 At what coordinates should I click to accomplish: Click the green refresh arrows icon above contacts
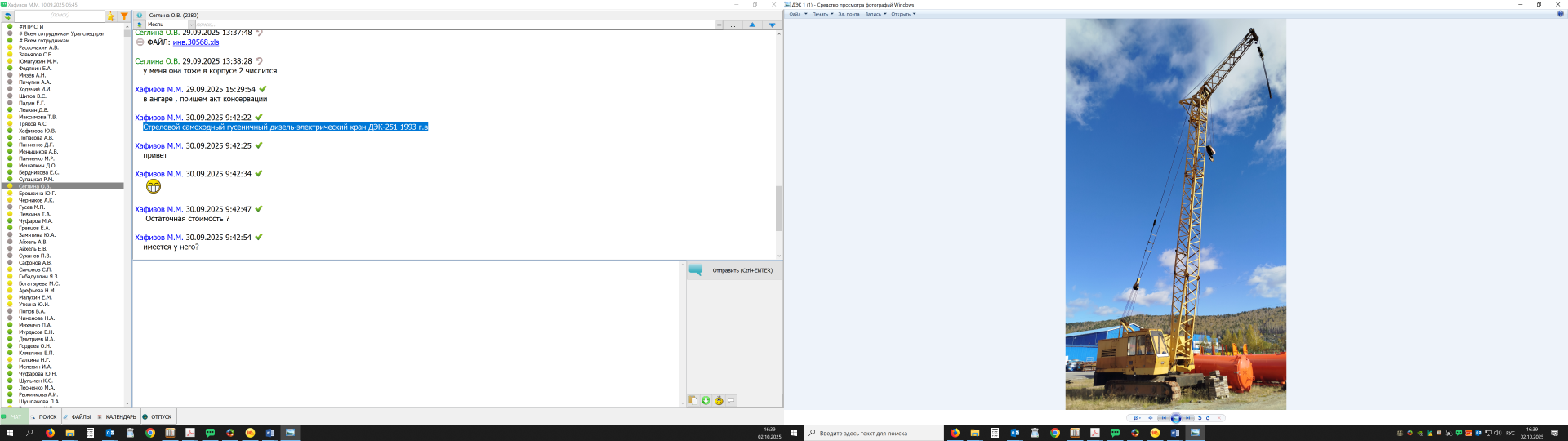click(x=7, y=16)
